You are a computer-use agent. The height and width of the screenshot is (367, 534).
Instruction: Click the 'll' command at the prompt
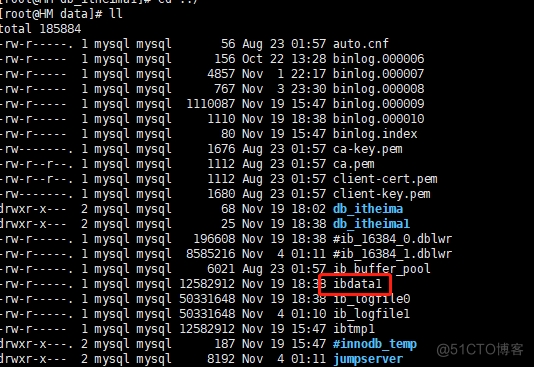[116, 14]
